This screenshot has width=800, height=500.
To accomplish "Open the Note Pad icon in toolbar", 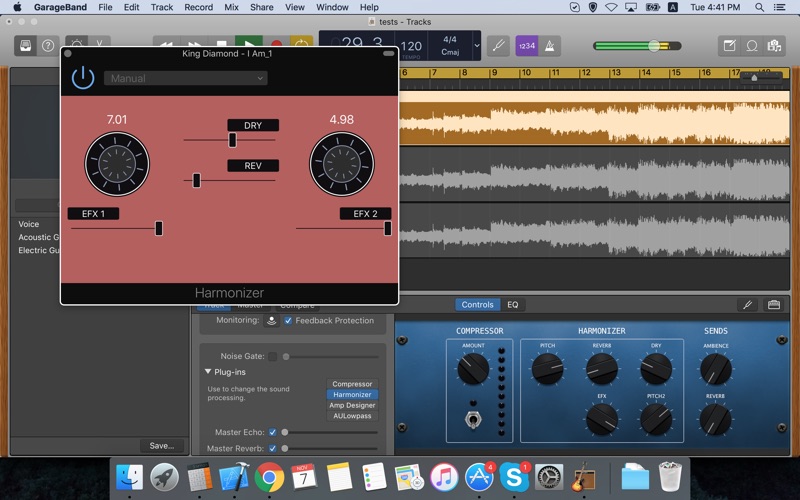I will [730, 46].
